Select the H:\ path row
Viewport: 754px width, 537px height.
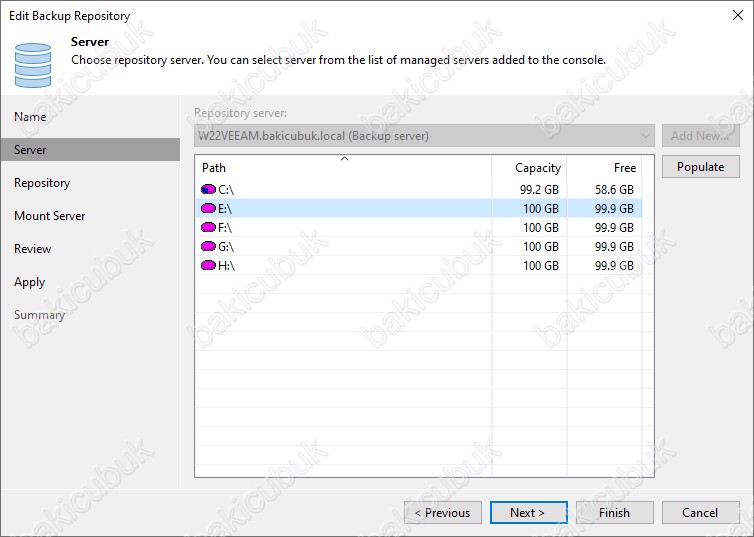(x=418, y=265)
